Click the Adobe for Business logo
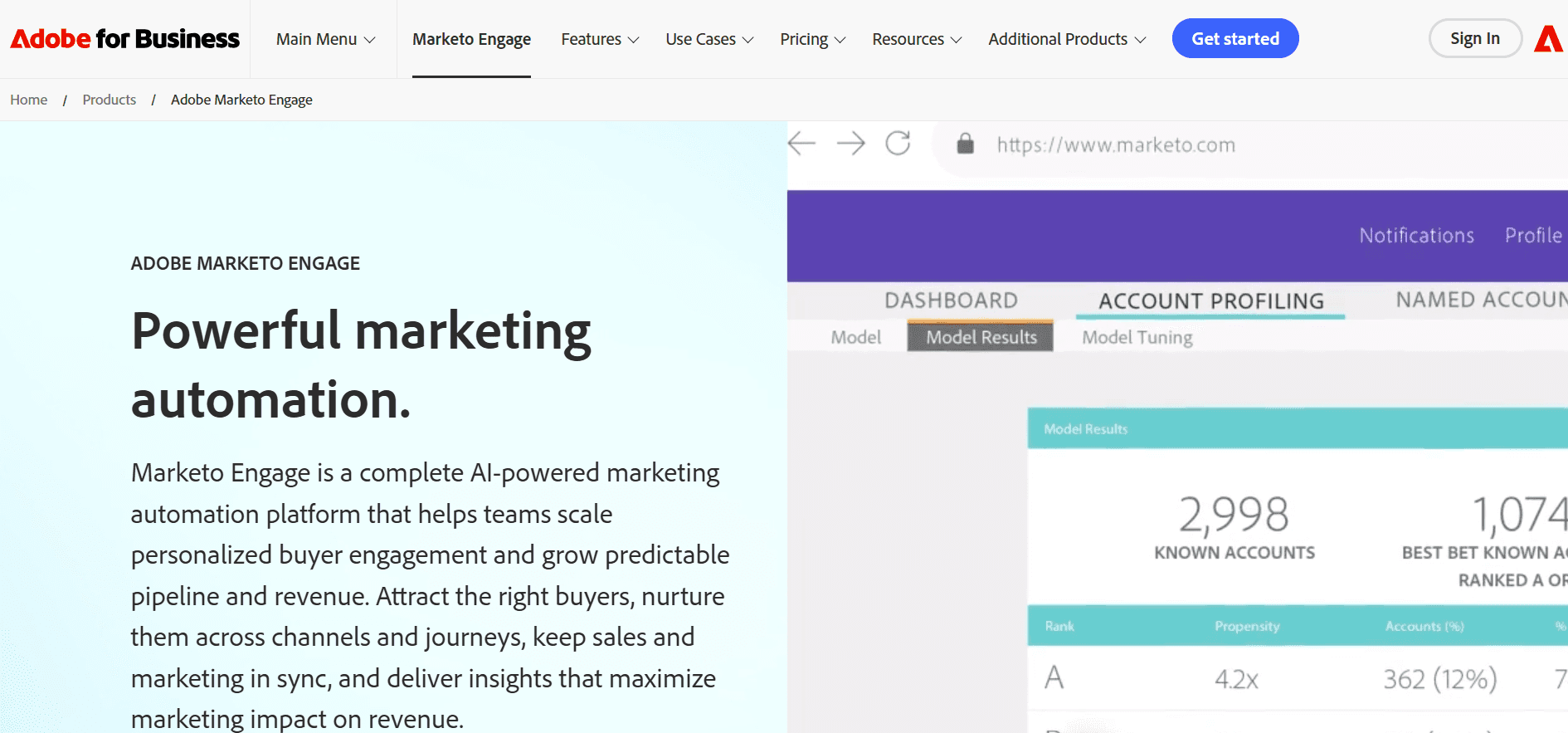 (x=124, y=39)
